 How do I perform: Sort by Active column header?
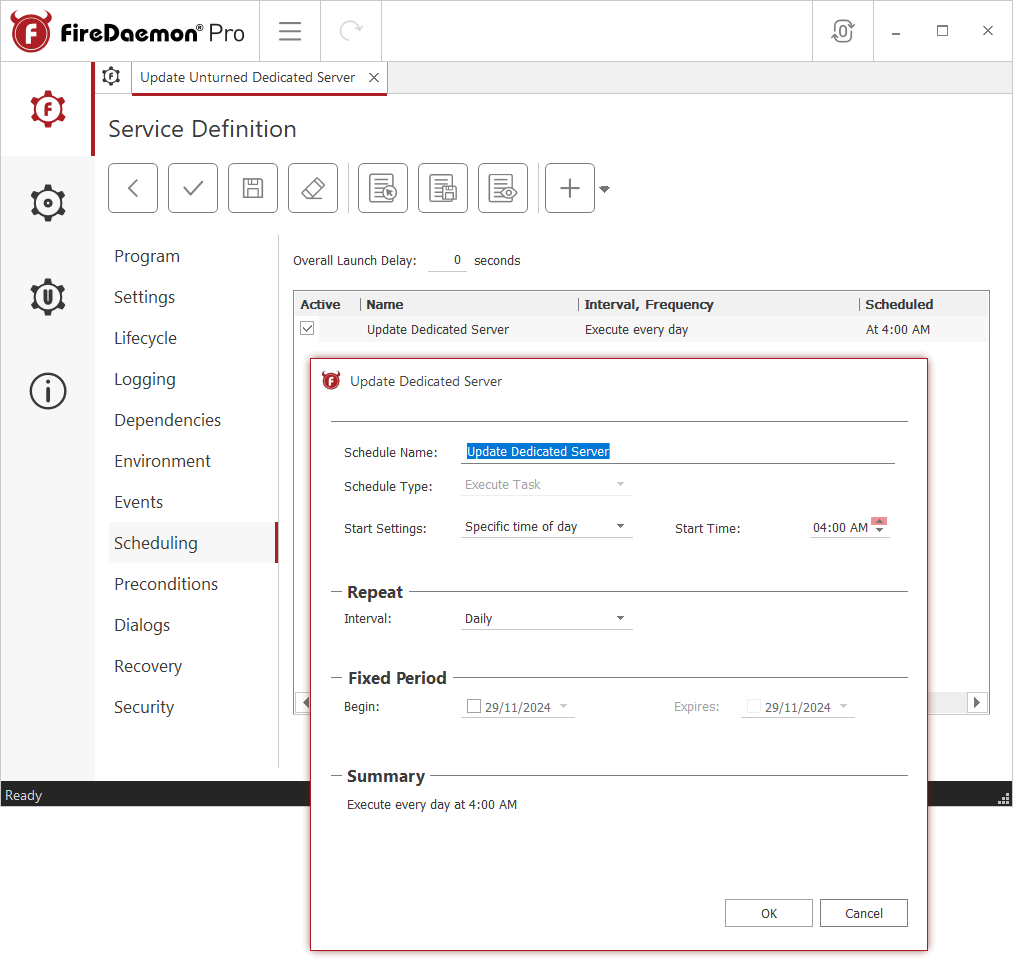click(x=327, y=305)
